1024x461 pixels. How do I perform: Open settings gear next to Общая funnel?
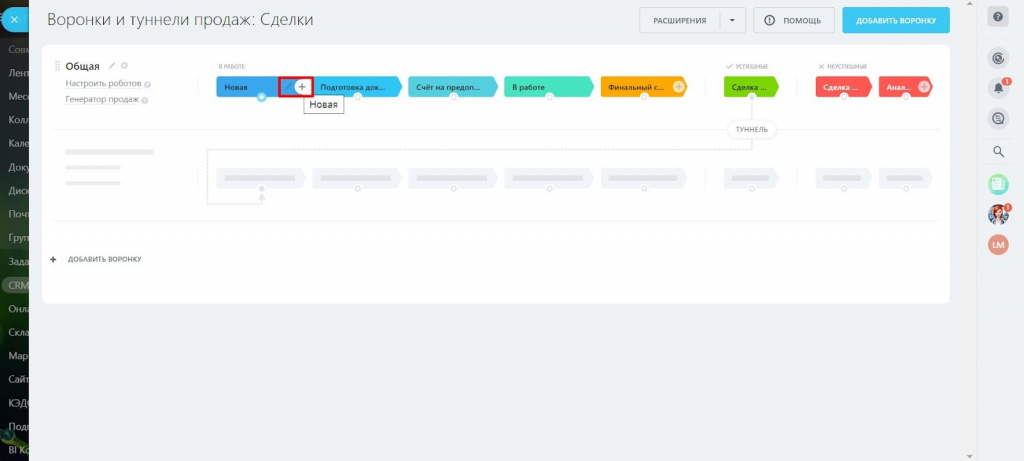click(x=124, y=66)
